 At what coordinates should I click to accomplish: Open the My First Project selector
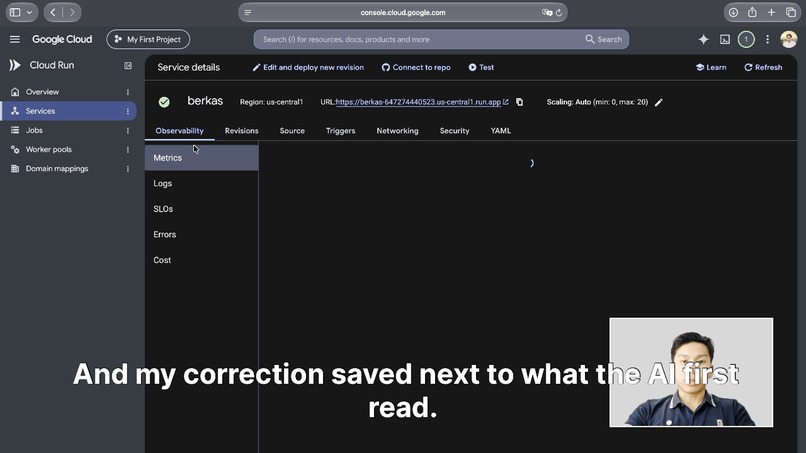click(x=148, y=39)
